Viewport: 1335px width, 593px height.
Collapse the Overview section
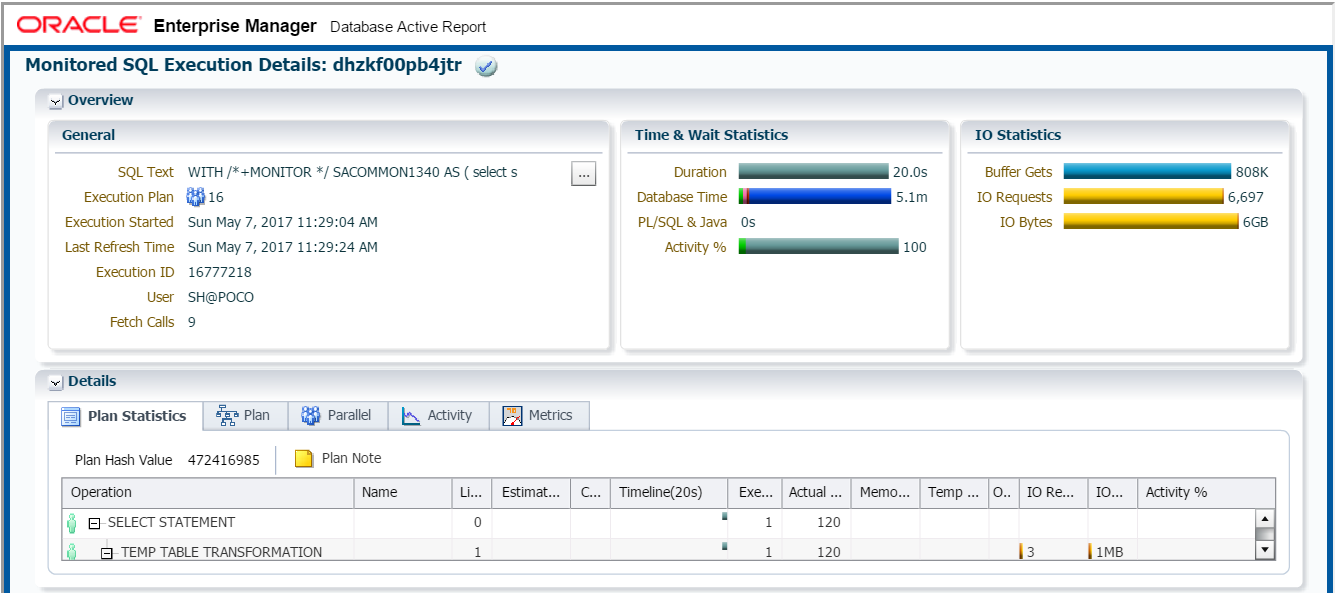pos(56,101)
